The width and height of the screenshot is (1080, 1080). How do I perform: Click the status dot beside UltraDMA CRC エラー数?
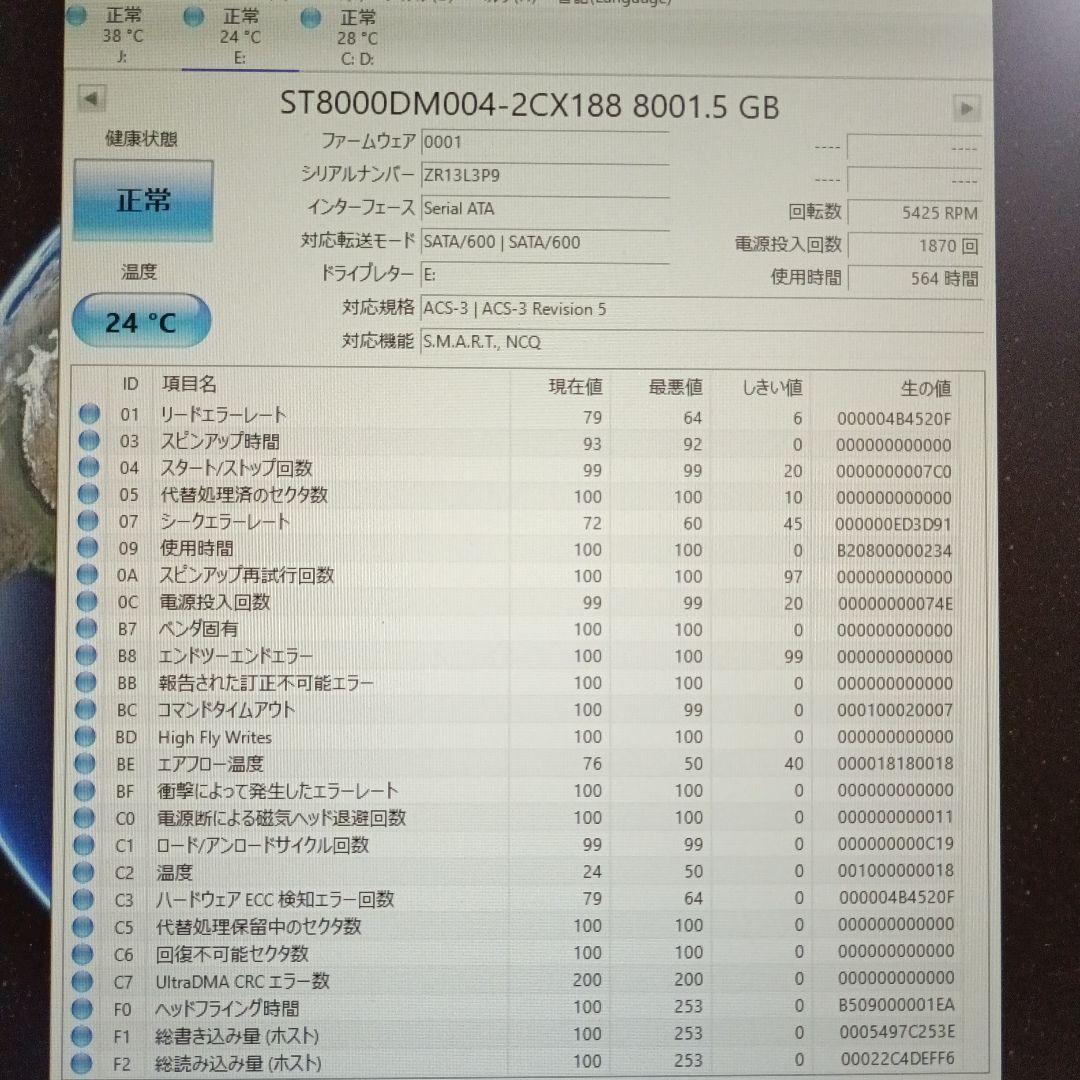[x=89, y=980]
